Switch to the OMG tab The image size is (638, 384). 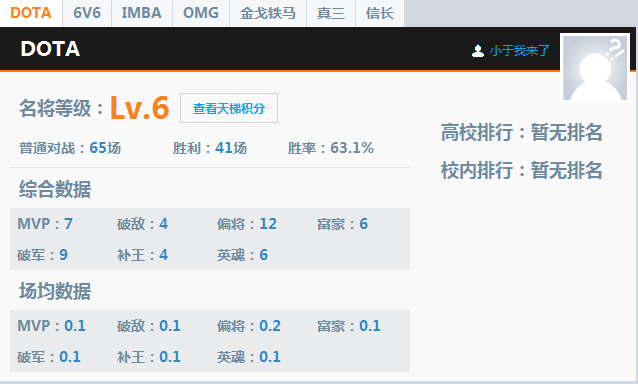click(201, 13)
